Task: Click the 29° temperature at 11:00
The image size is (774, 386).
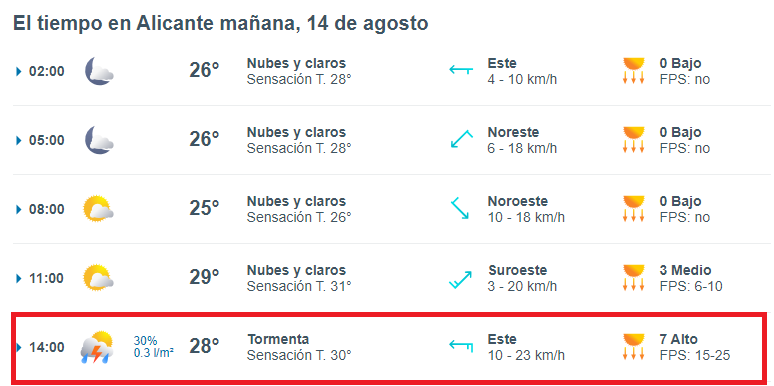Action: [204, 277]
